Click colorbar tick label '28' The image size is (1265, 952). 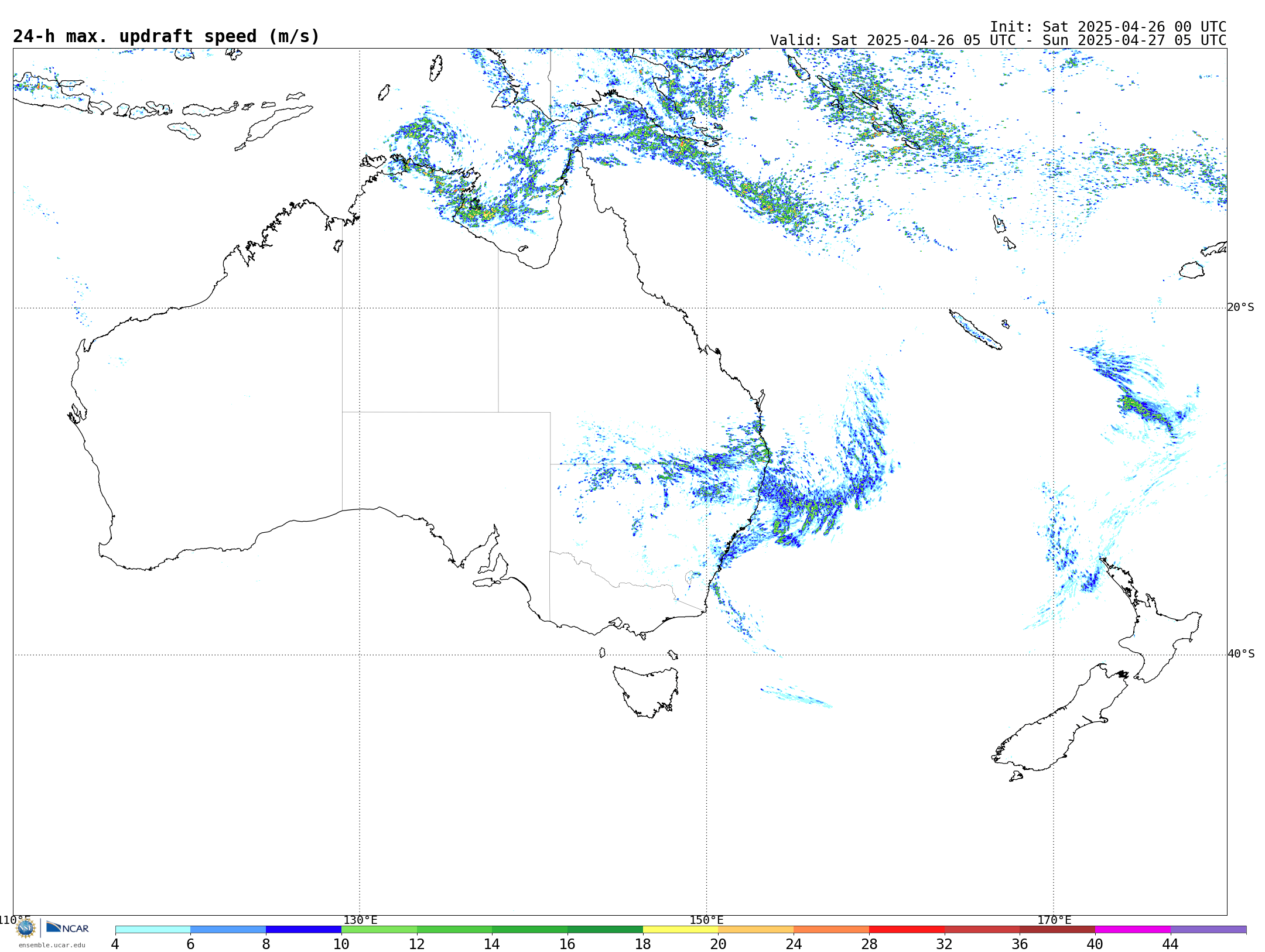tap(869, 944)
